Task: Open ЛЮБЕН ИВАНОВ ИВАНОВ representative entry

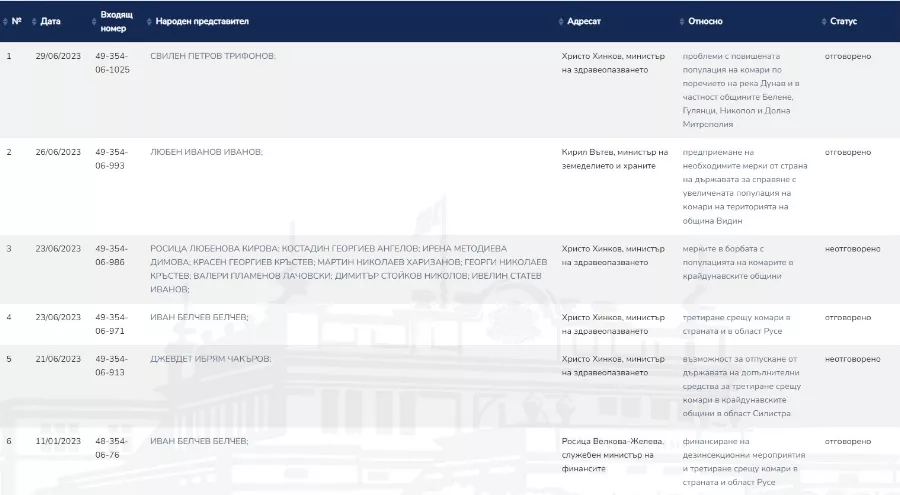Action: [x=206, y=152]
